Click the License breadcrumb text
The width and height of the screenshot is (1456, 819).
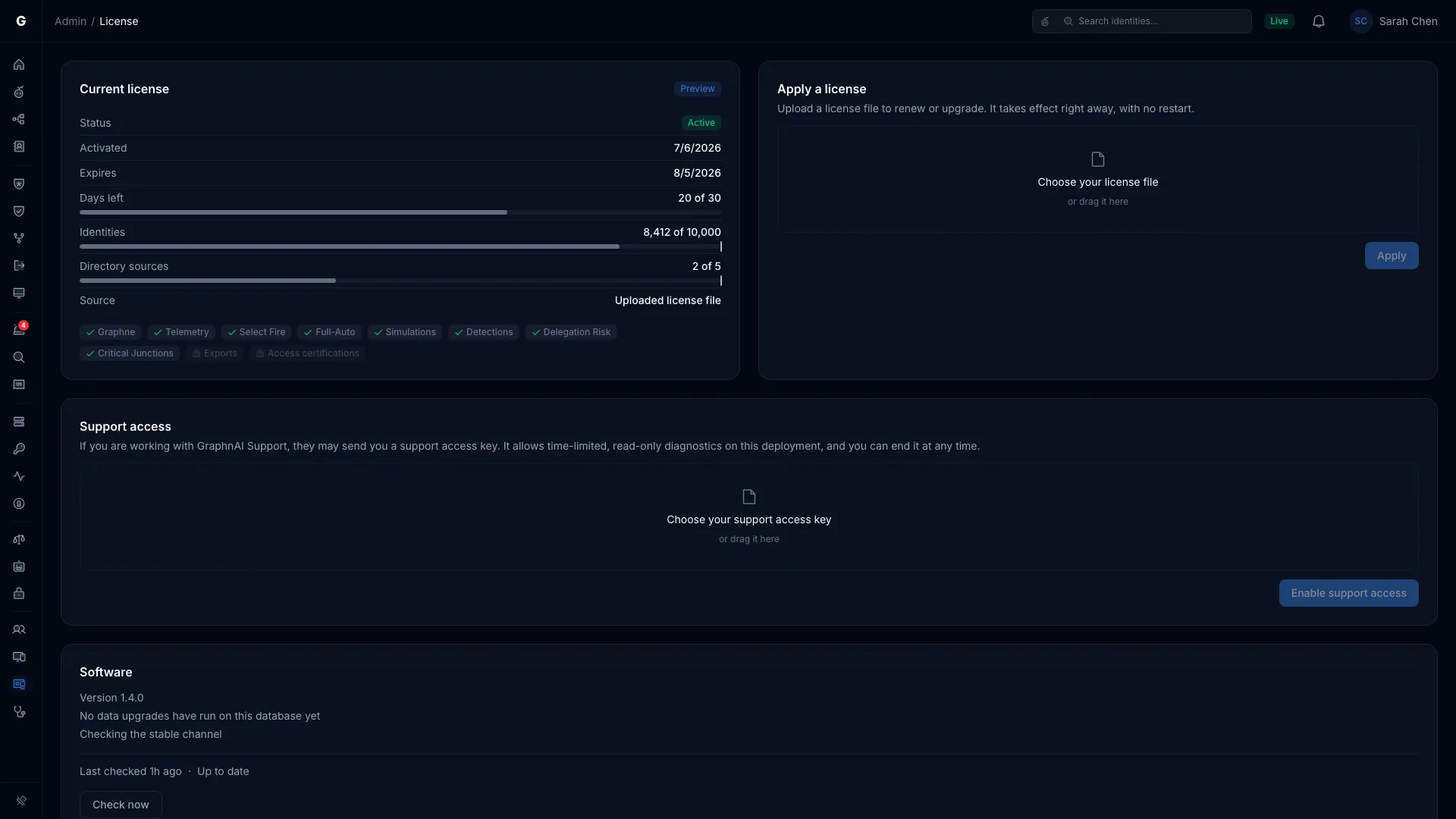(x=119, y=21)
